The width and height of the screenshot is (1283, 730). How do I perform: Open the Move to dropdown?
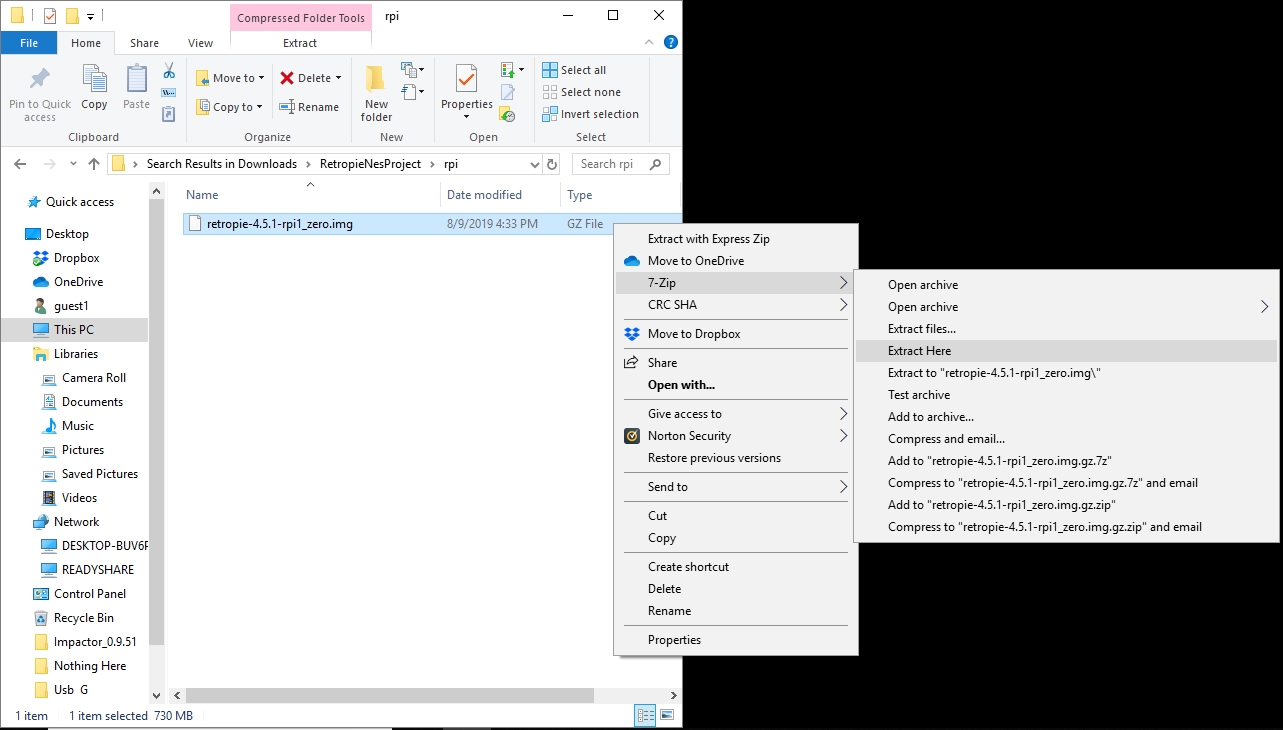point(230,78)
